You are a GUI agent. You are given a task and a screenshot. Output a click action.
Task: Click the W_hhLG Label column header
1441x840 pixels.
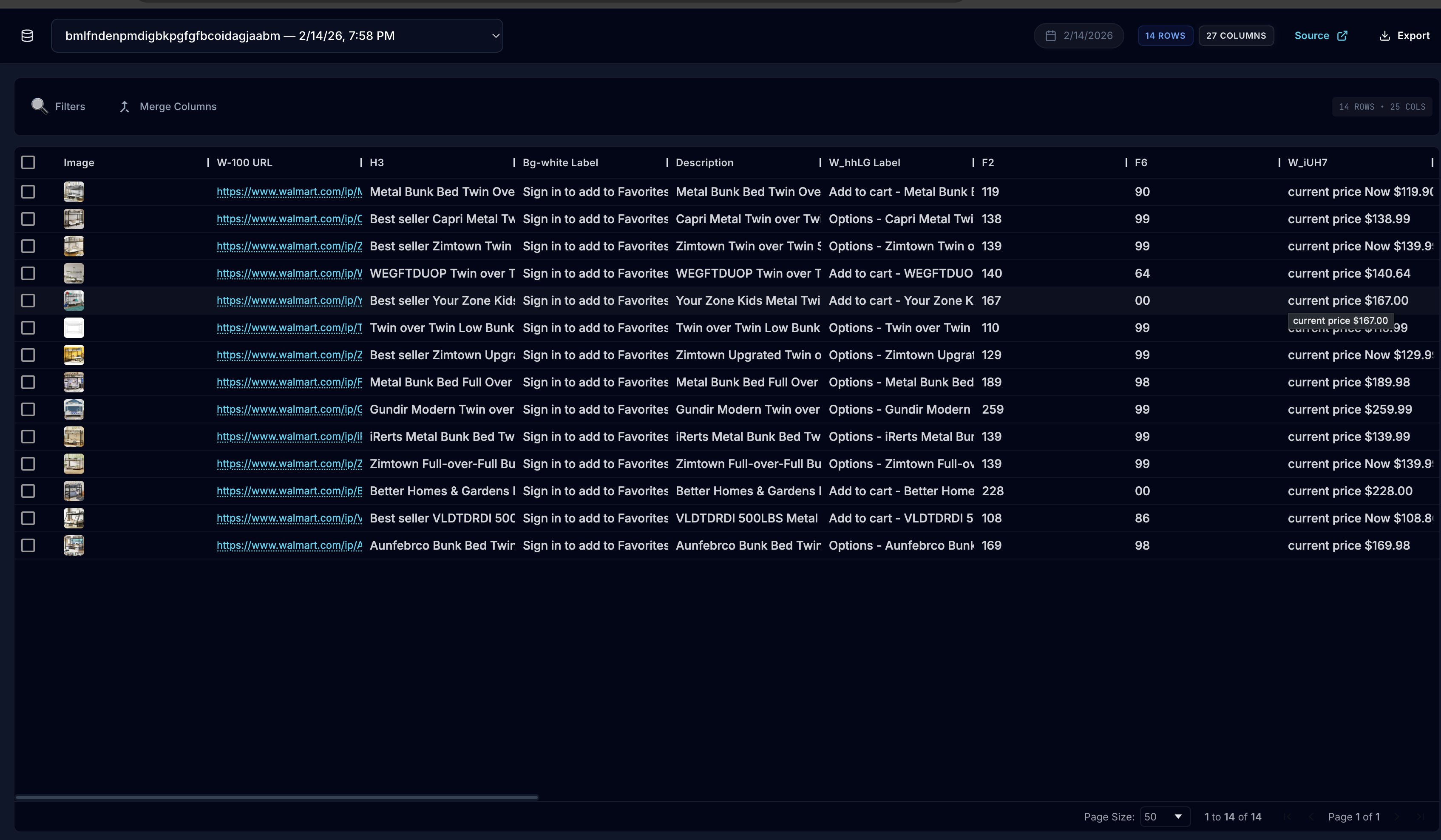coord(864,162)
